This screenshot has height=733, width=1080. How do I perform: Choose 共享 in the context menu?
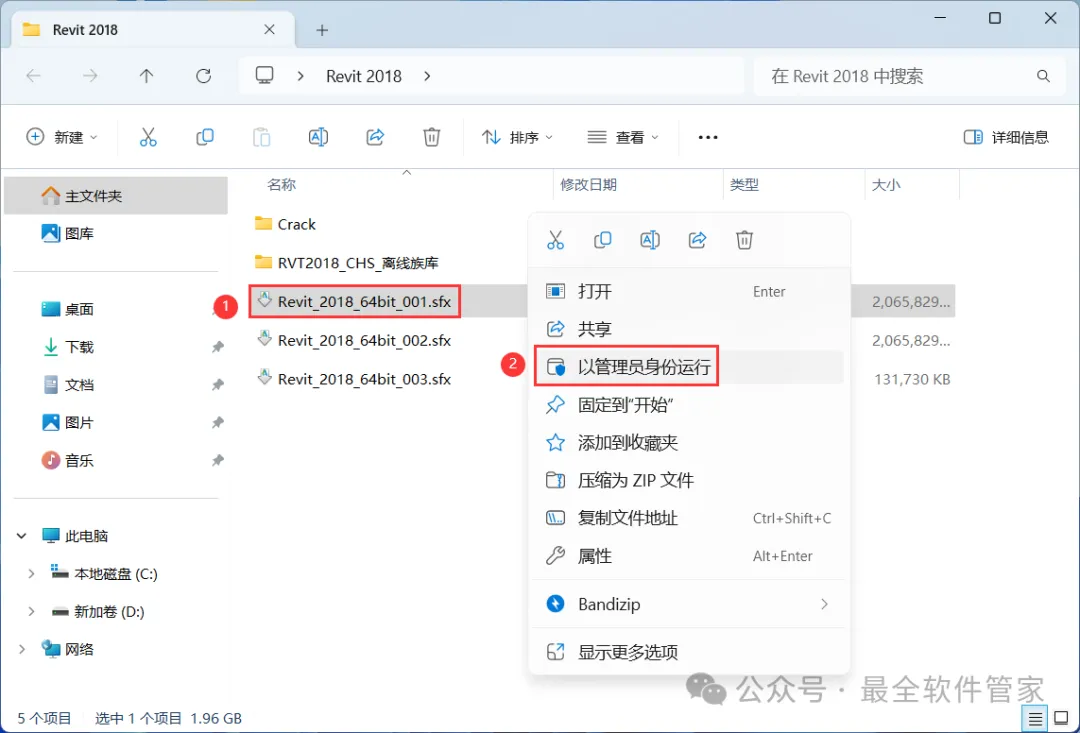click(x=689, y=329)
